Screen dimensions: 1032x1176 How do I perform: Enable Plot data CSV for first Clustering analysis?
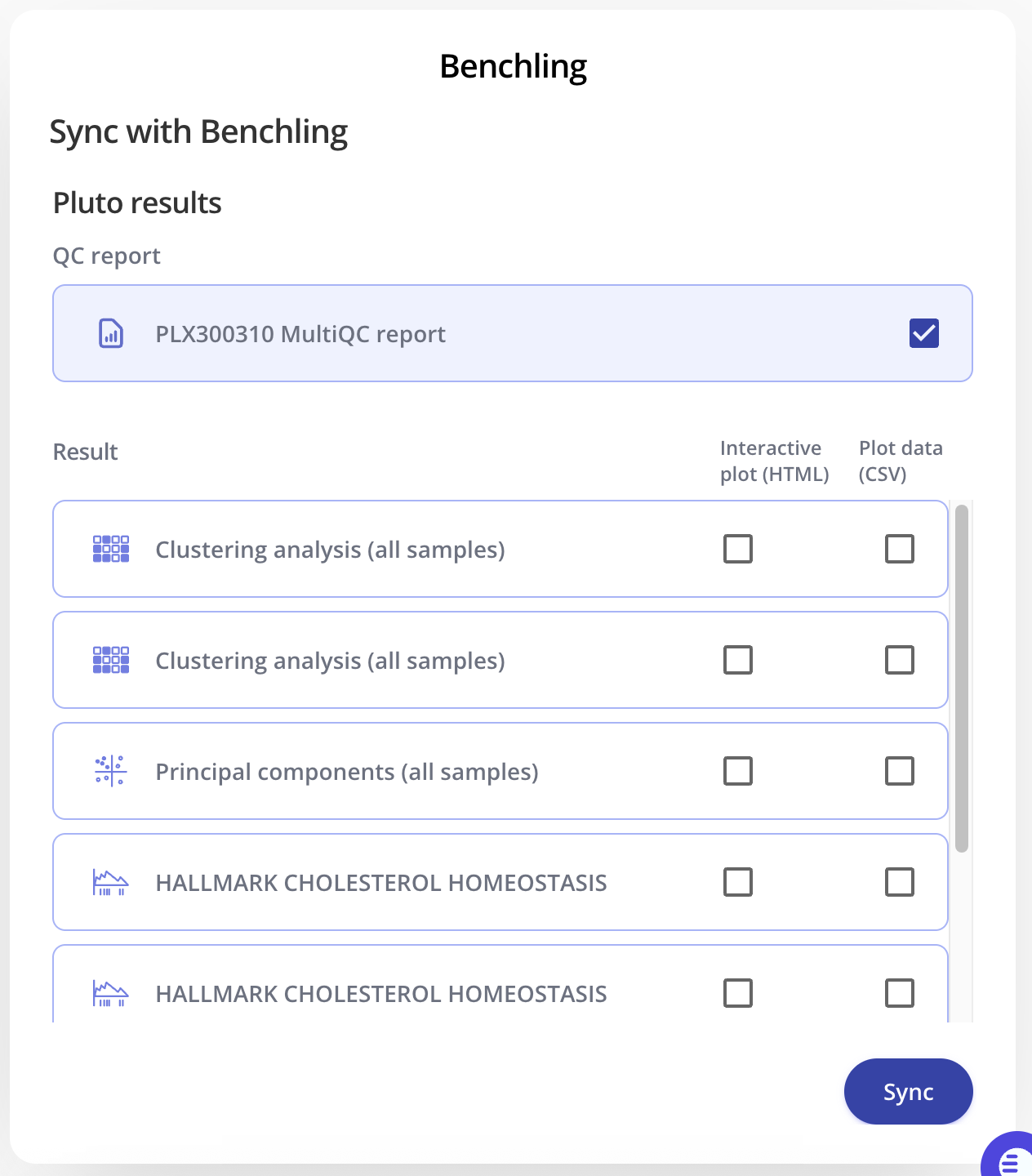coord(900,549)
